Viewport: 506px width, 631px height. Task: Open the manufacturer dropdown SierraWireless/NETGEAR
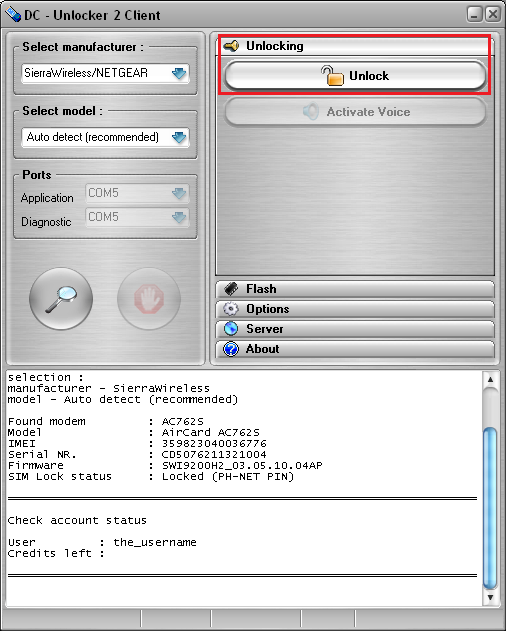(105, 73)
